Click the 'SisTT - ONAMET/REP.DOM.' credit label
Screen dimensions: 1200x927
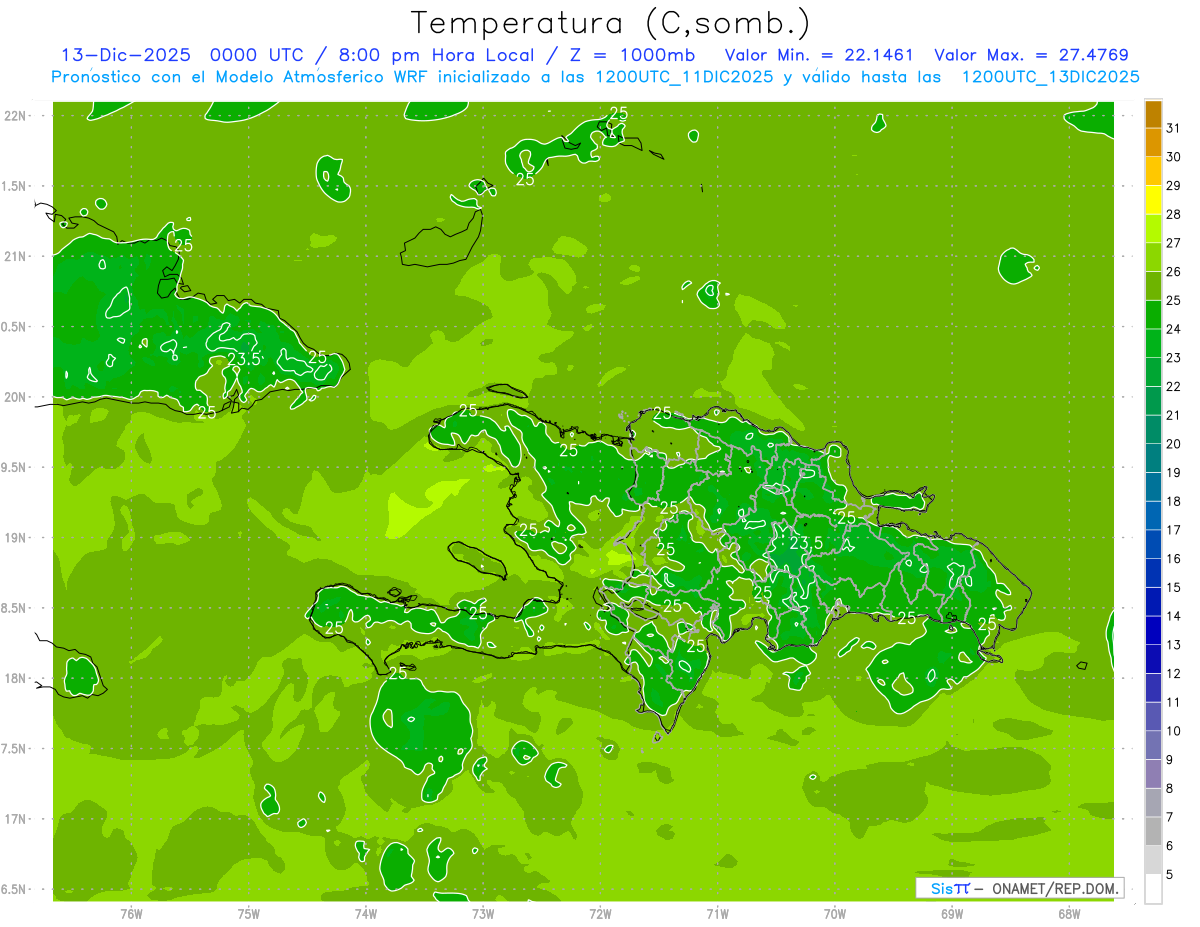1020,888
